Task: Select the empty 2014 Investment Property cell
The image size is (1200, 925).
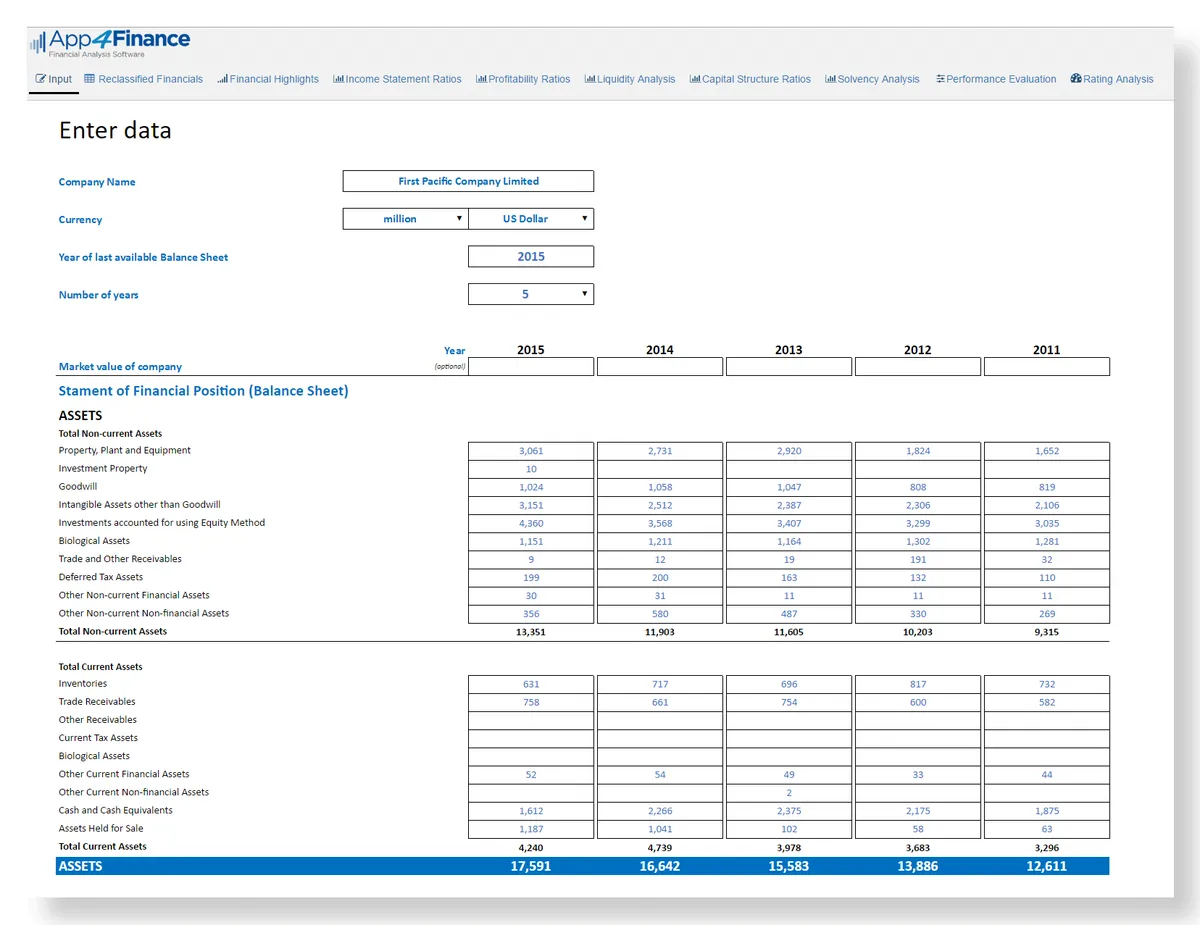Action: [660, 469]
